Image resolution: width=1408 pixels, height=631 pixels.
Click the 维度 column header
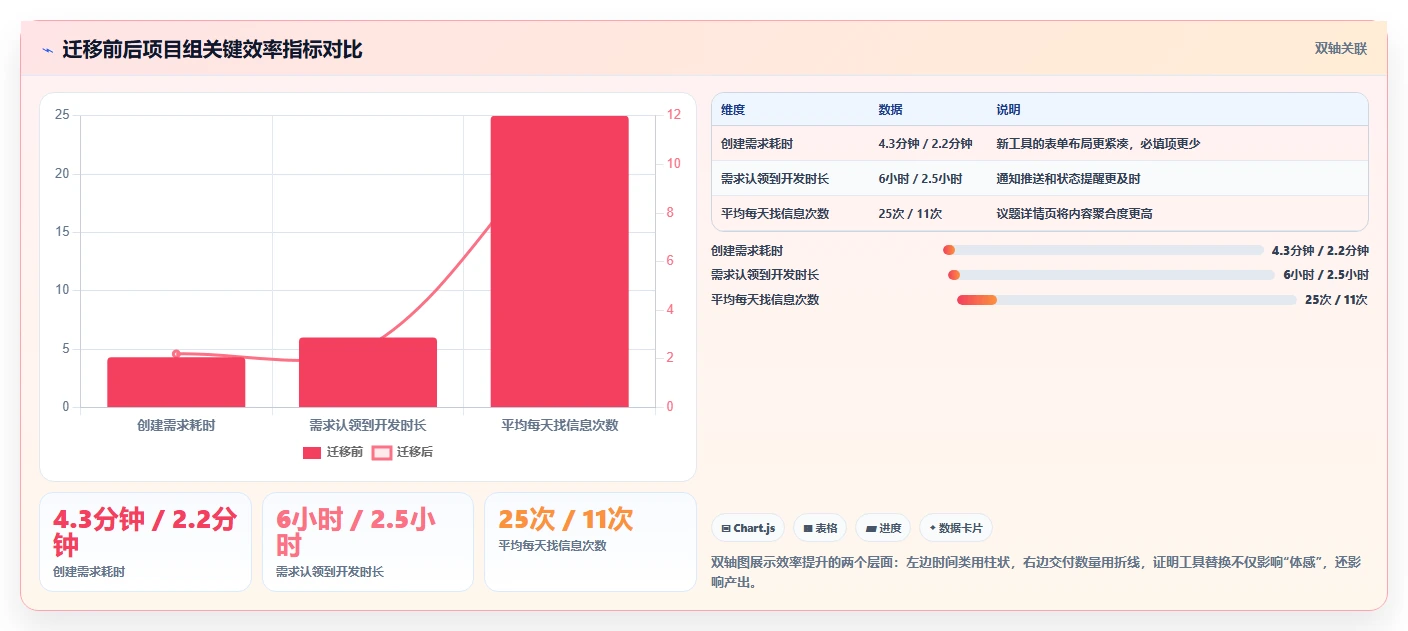pos(733,110)
